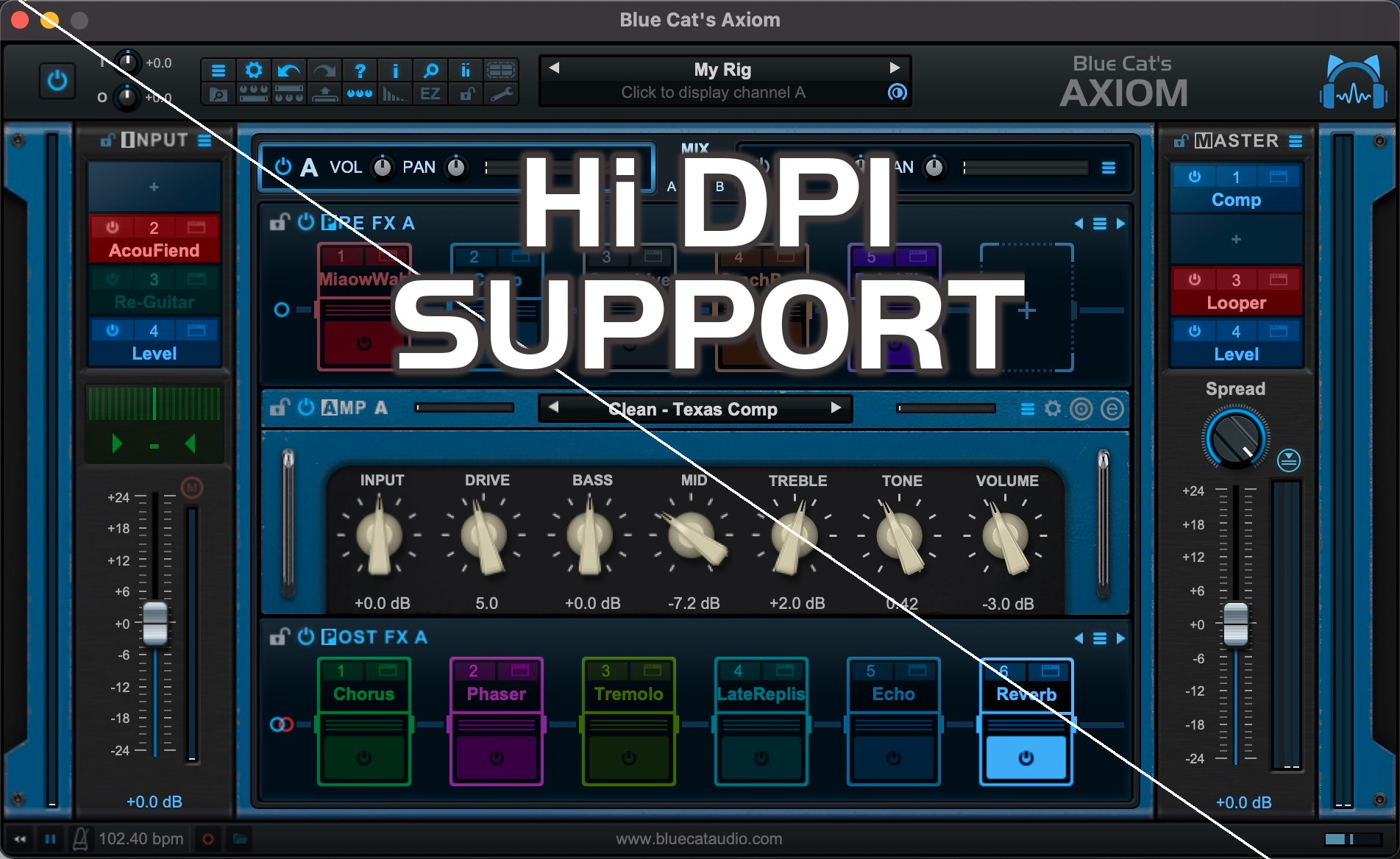
Task: Toggle the master Looper power button
Action: [1195, 279]
